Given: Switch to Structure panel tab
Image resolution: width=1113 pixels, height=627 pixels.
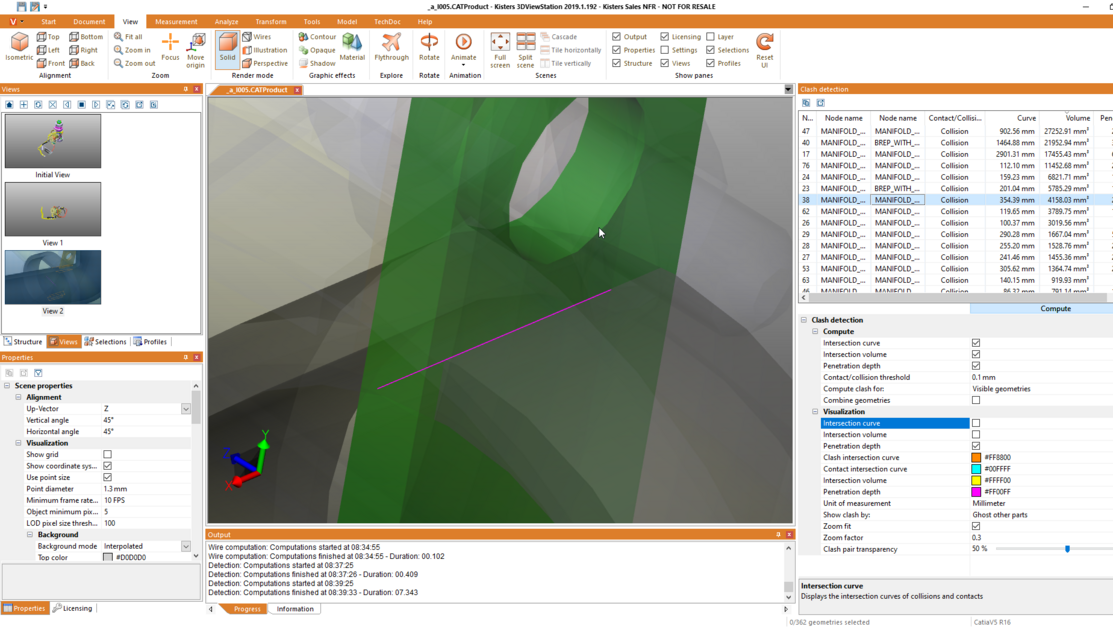Looking at the screenshot, I should click(23, 342).
